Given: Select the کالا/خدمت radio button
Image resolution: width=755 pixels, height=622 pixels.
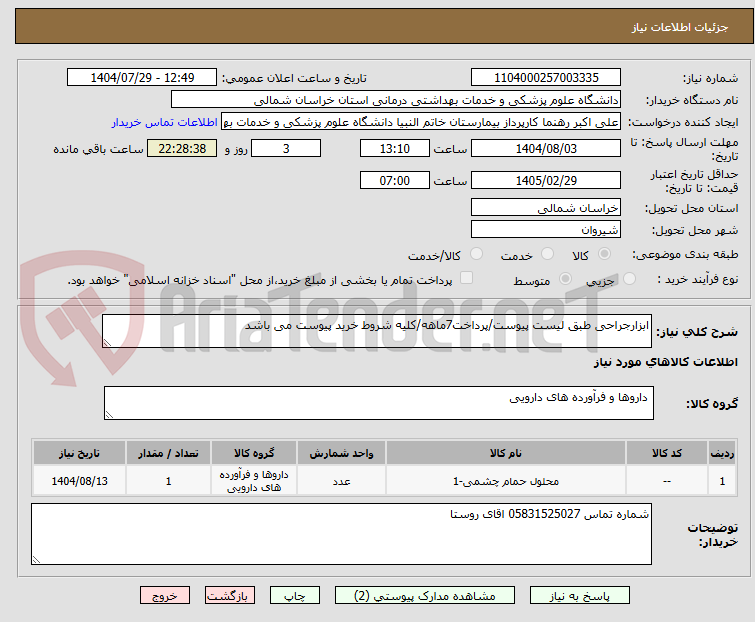Looking at the screenshot, I should [476, 254].
